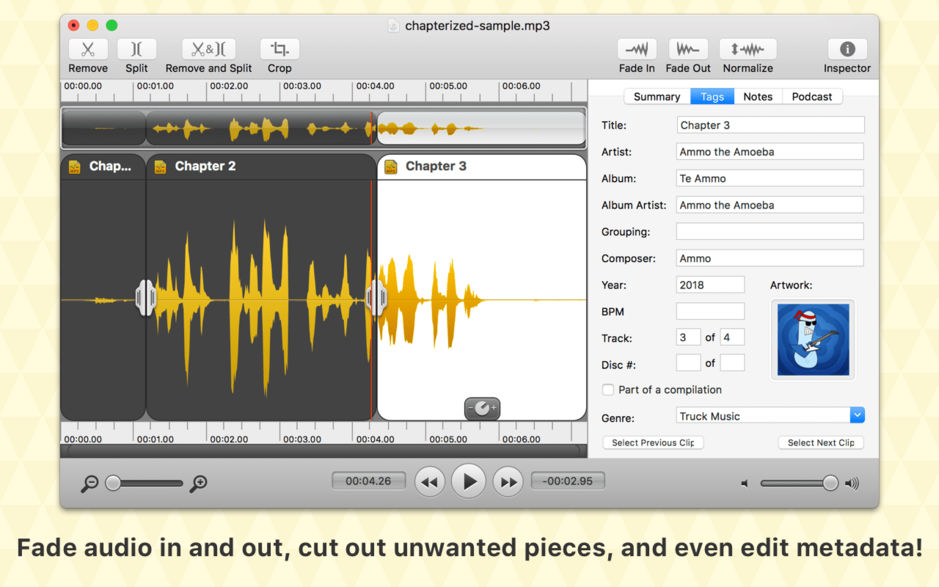
Task: Click the Remove scissors tool
Action: pos(88,49)
